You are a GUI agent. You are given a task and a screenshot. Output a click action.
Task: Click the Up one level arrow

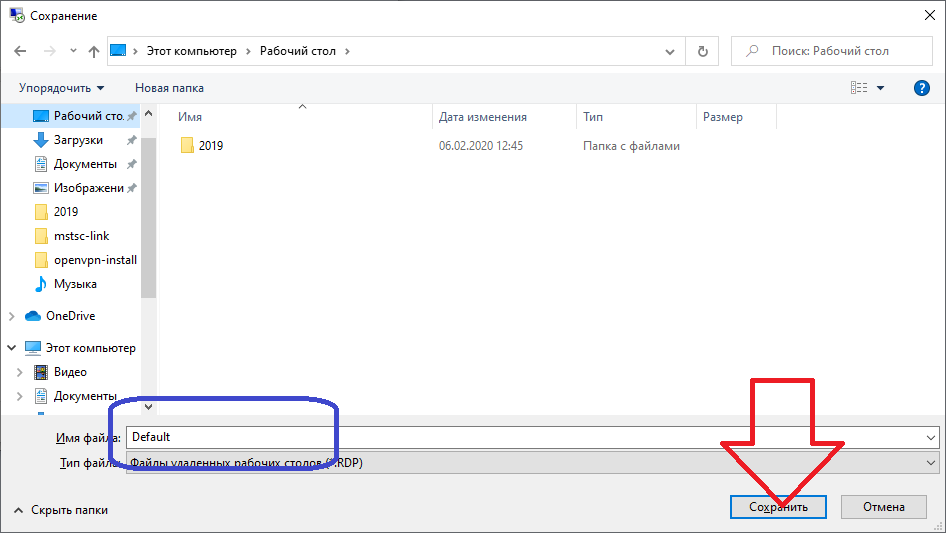[x=94, y=51]
